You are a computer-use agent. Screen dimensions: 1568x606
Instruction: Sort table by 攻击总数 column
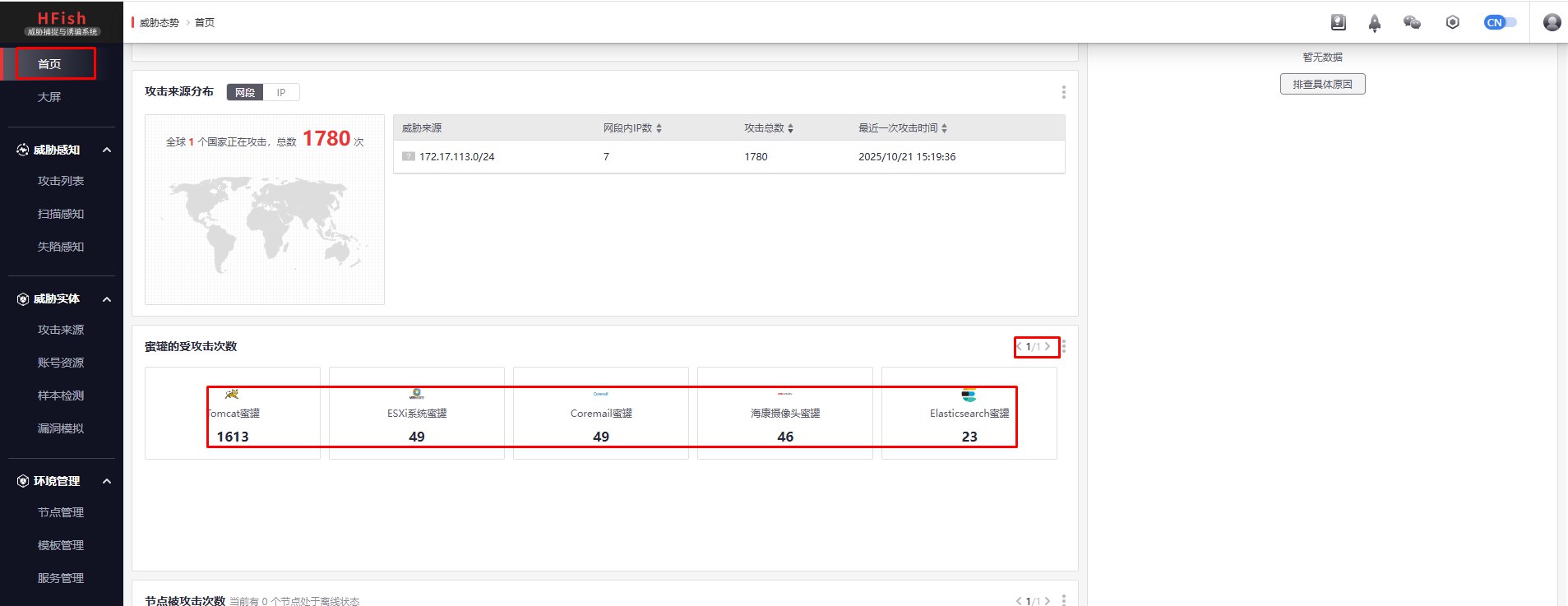(x=790, y=128)
